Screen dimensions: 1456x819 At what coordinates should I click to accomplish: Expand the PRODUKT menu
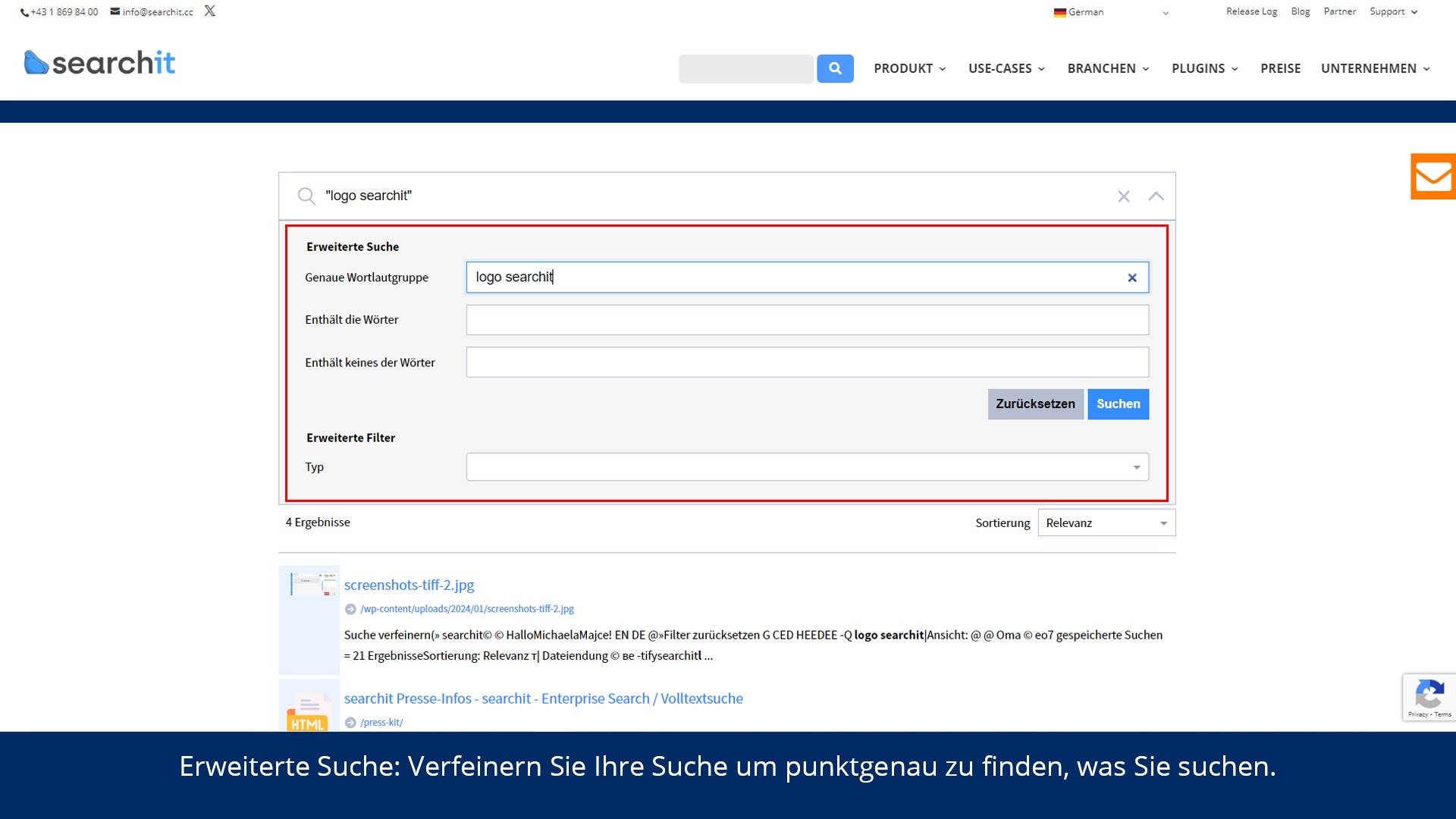click(910, 68)
